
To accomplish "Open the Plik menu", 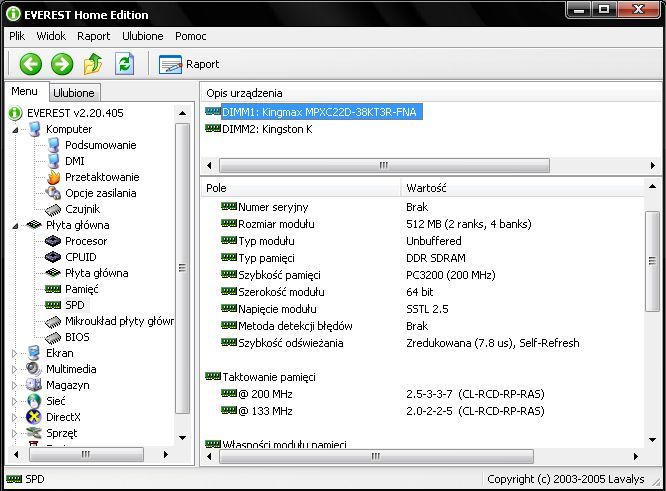I will (x=17, y=36).
